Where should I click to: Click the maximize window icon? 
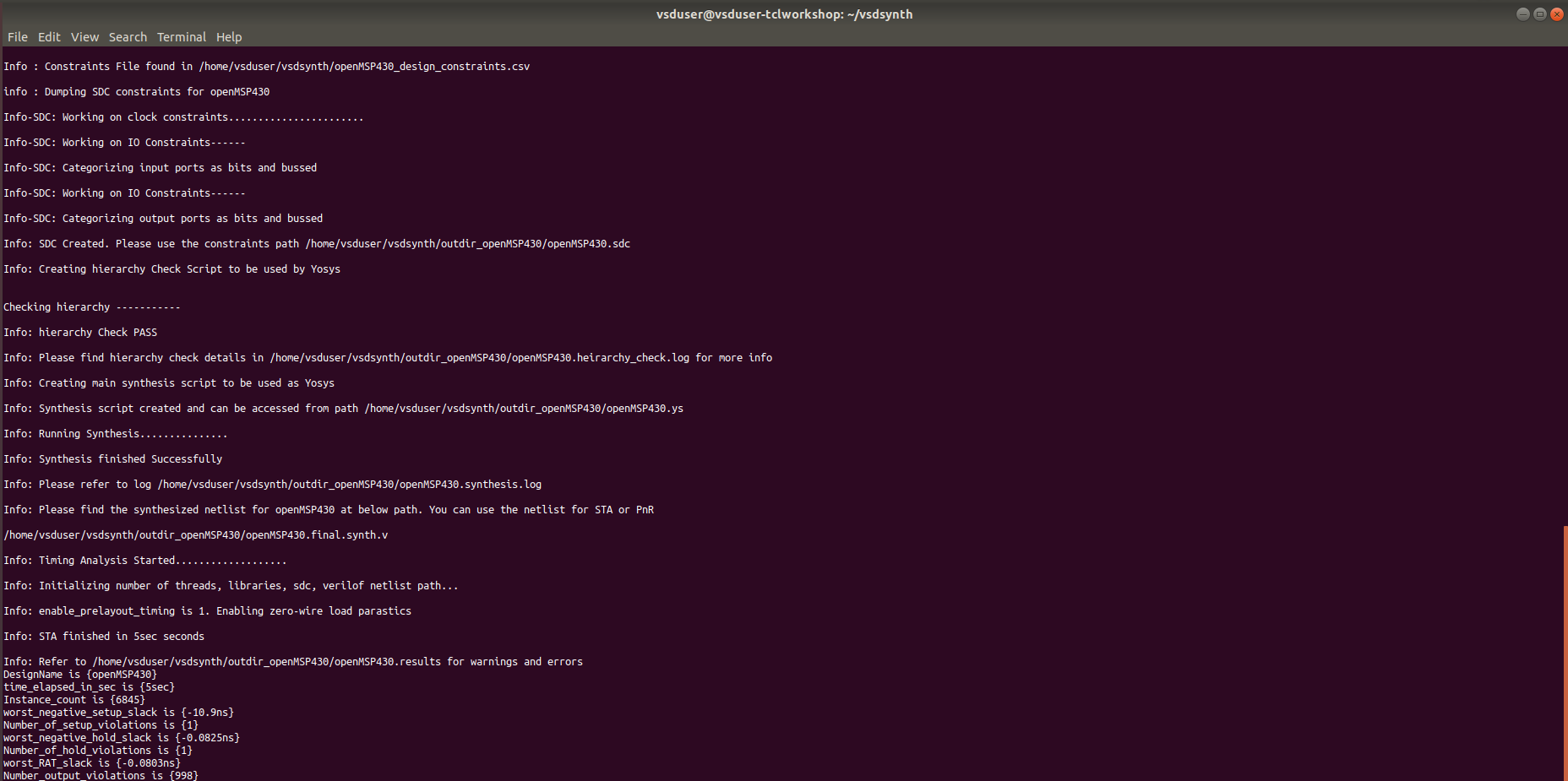[1539, 14]
